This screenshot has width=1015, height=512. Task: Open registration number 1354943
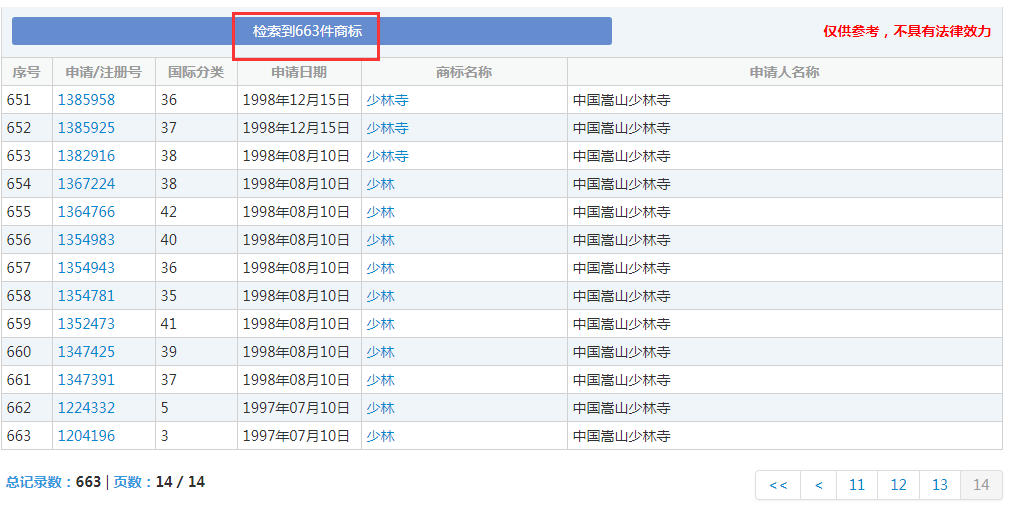[86, 267]
